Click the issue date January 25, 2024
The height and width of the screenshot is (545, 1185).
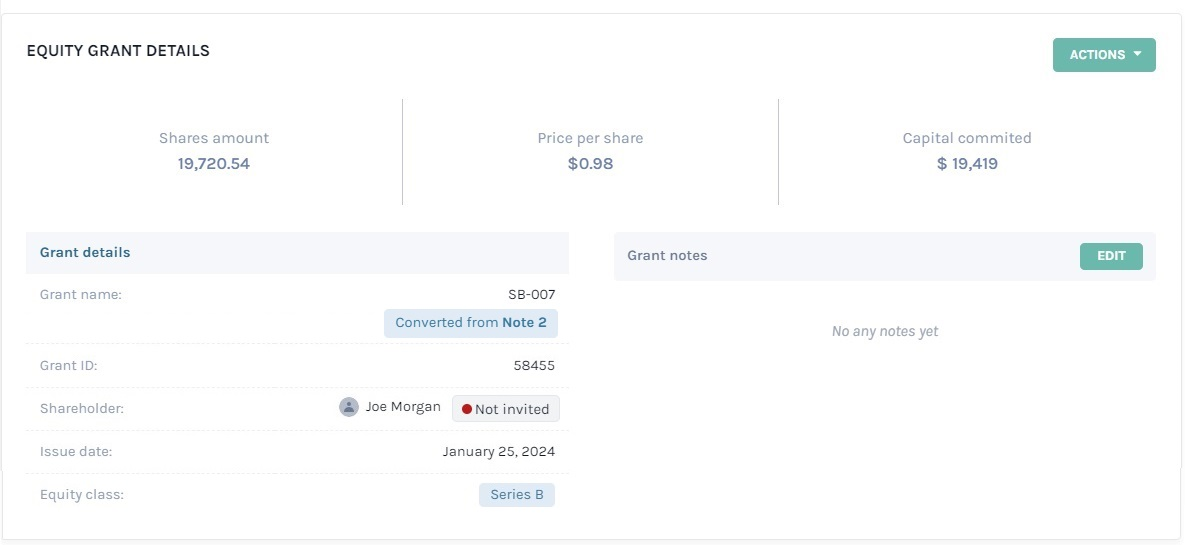pos(499,452)
